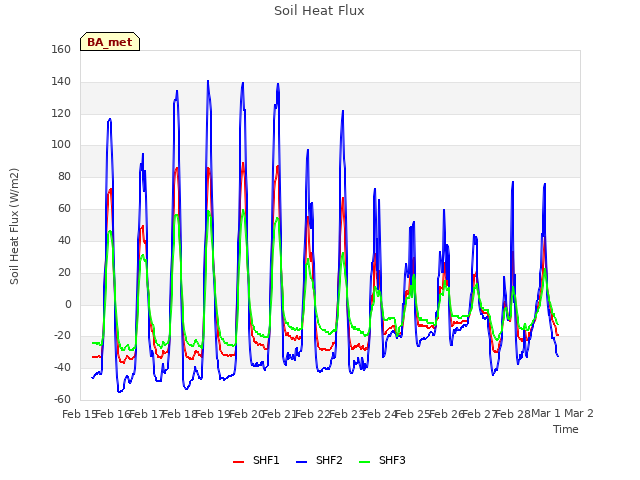Toggle the SHF3 legend entry
The height and width of the screenshot is (480, 640).
point(382,460)
